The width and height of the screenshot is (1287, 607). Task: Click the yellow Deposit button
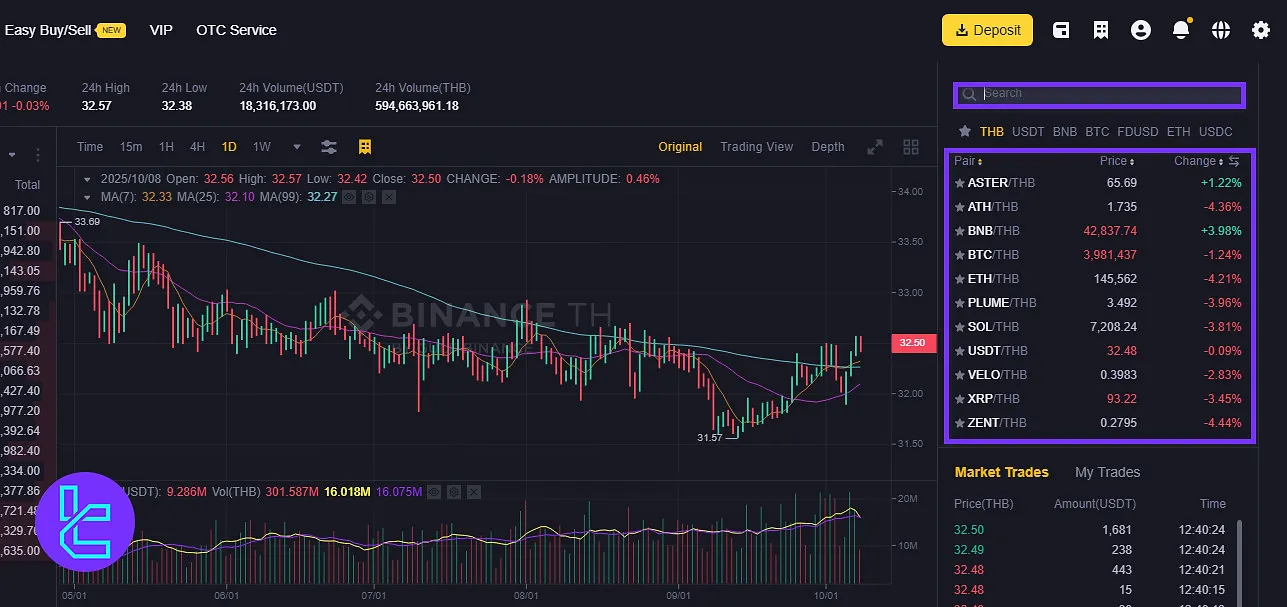pos(987,30)
